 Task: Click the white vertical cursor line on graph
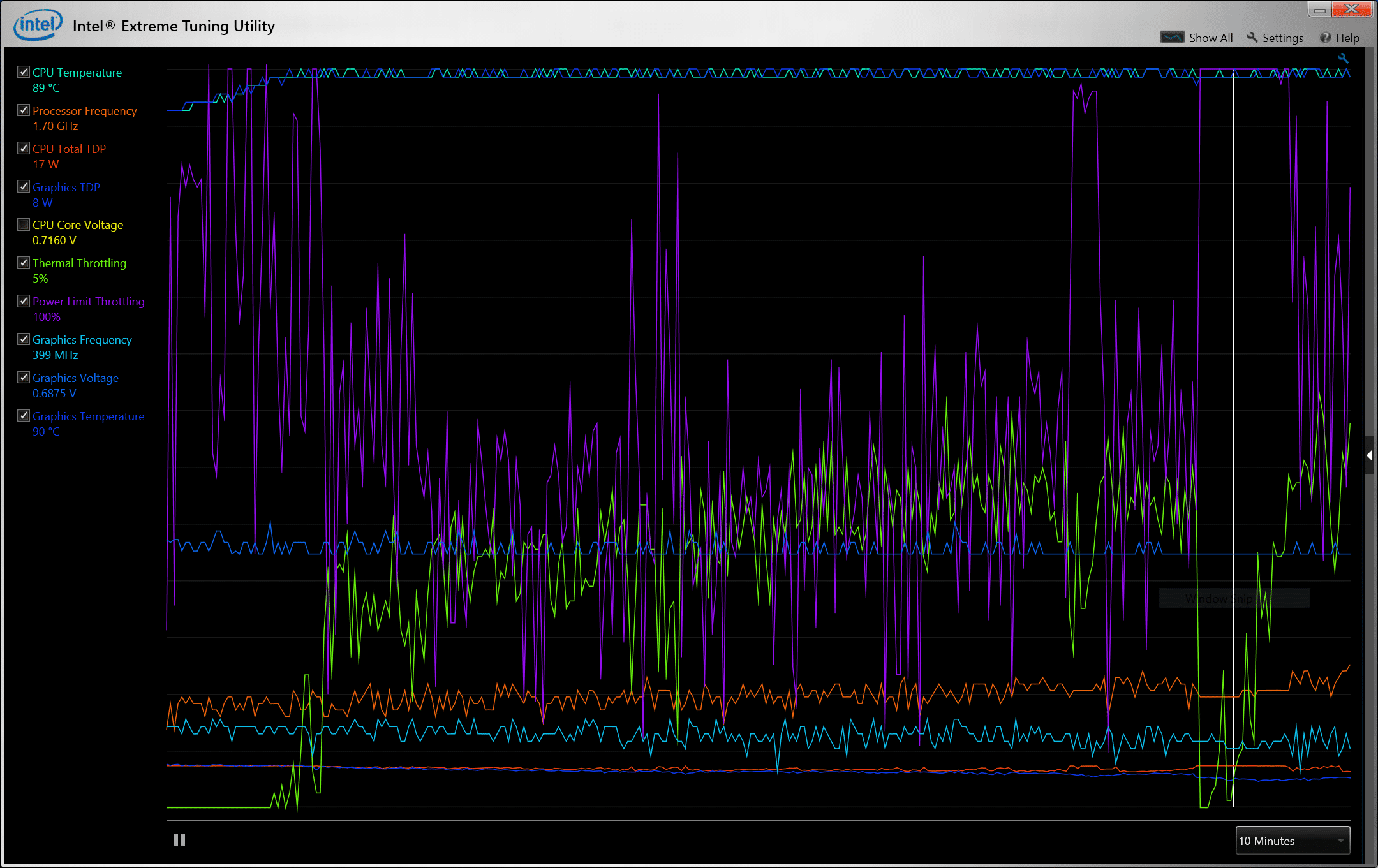click(1233, 438)
